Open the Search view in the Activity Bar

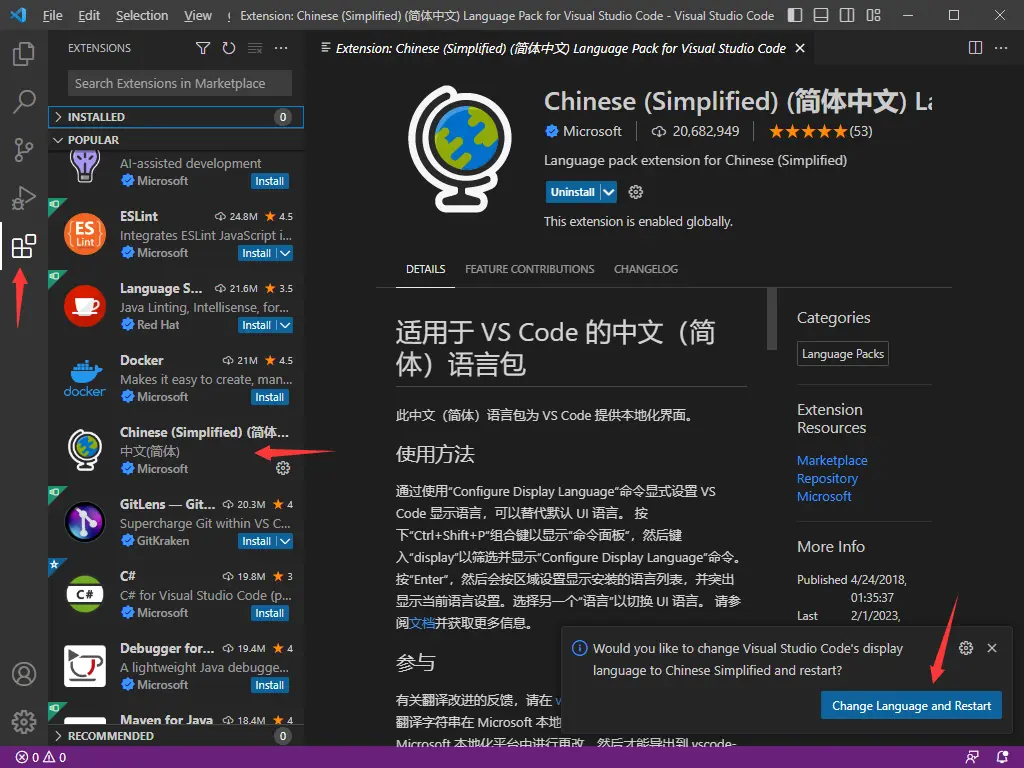24,101
